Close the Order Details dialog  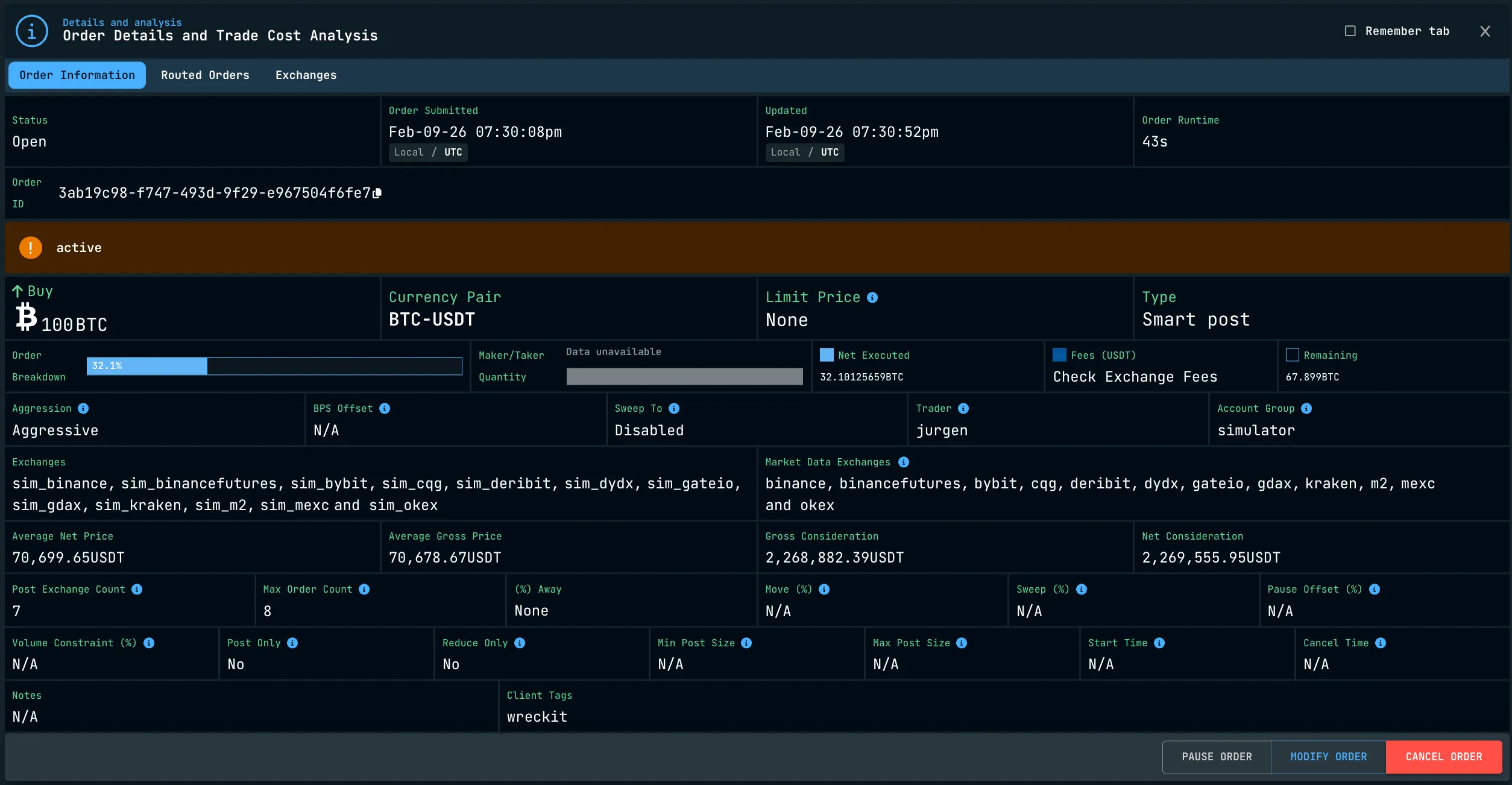pos(1485,31)
